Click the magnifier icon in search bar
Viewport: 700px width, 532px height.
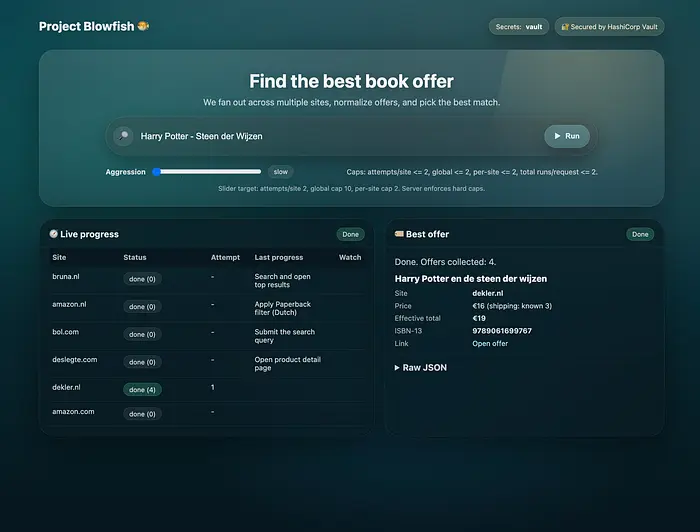pyautogui.click(x=123, y=136)
